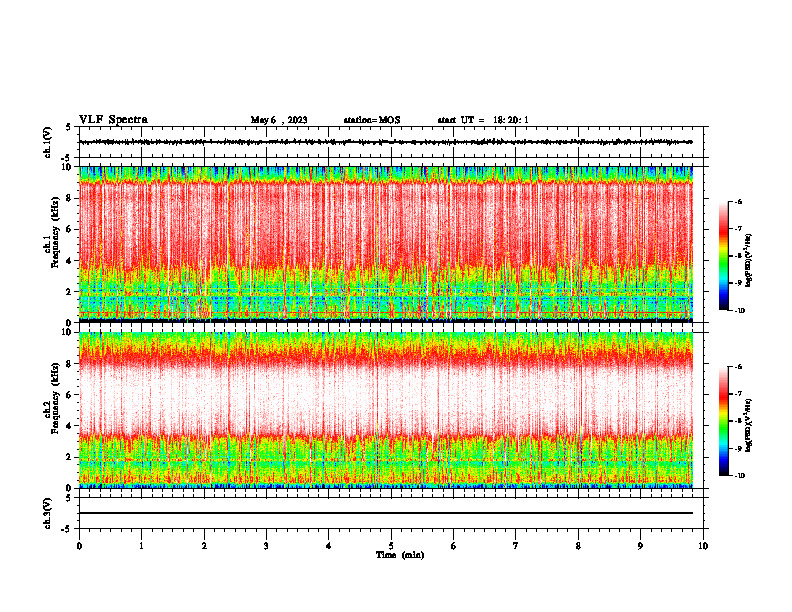Screen dimensions: 792x612
Task: Click the ch.2 color scale bar
Action: 723,421
